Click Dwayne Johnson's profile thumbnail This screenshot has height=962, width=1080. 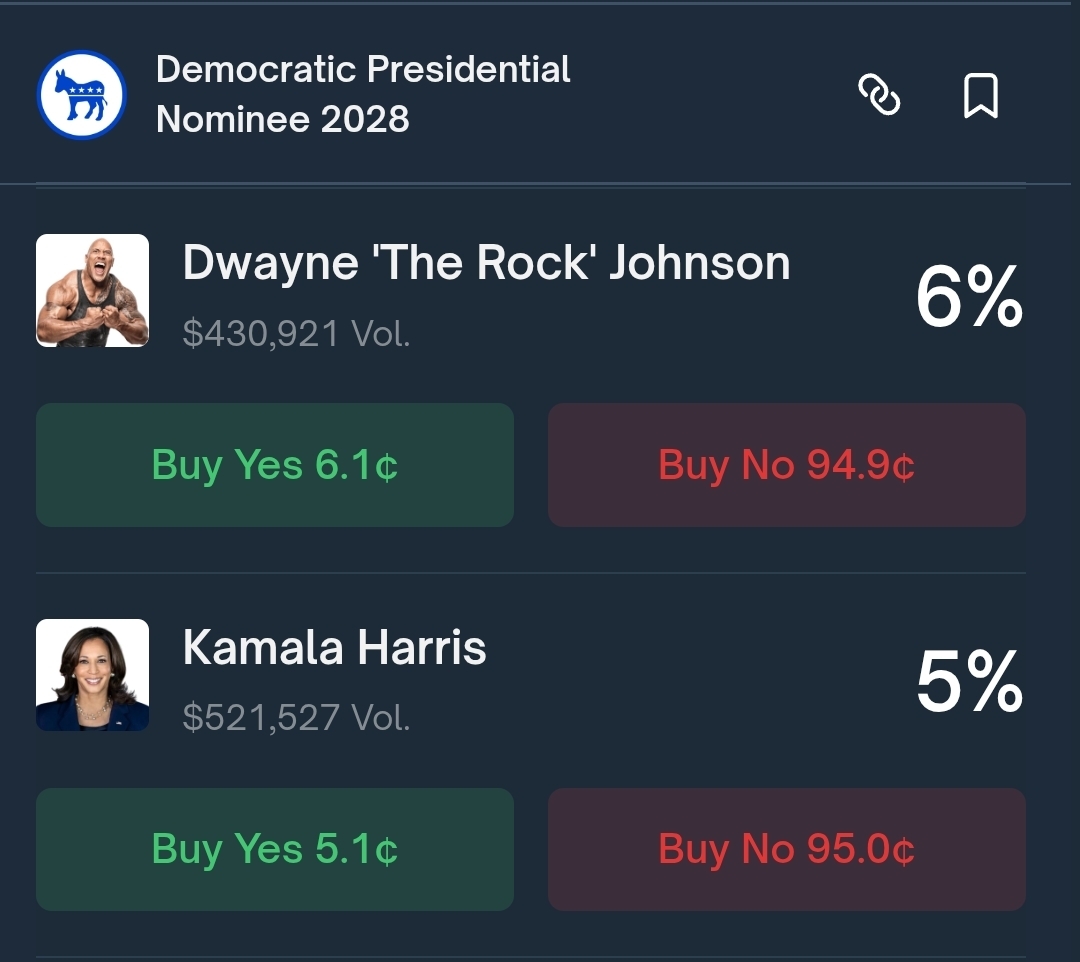pos(92,290)
